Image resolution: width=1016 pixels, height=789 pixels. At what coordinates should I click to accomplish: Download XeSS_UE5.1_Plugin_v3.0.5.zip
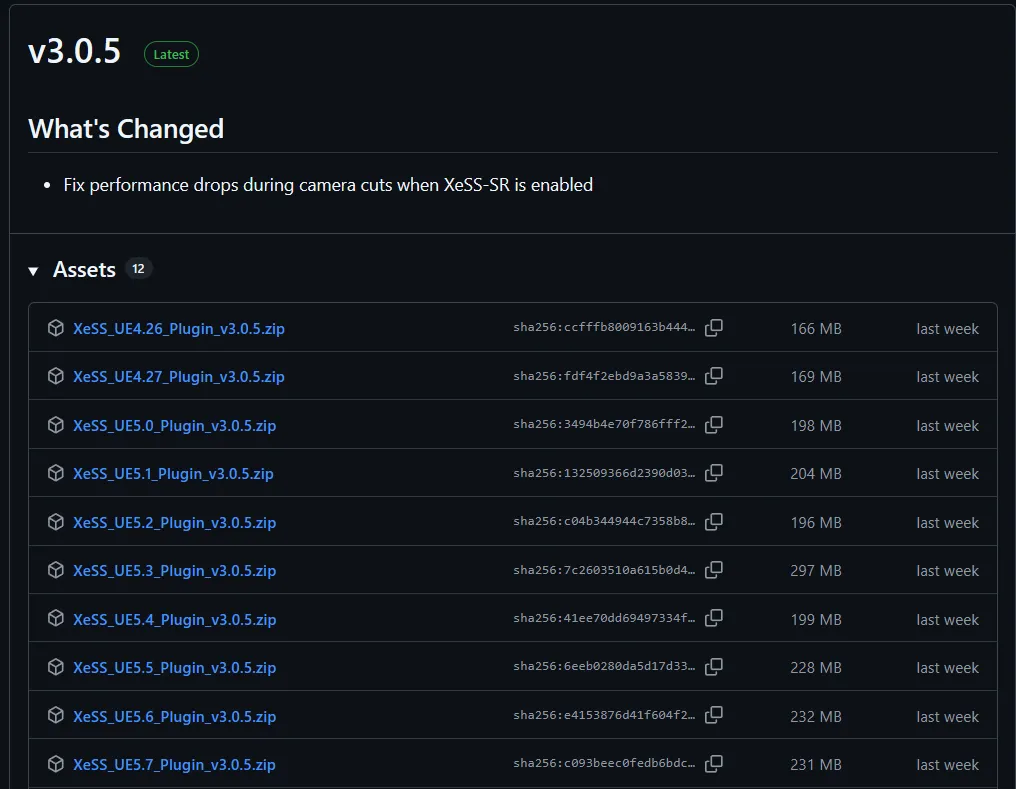(173, 474)
